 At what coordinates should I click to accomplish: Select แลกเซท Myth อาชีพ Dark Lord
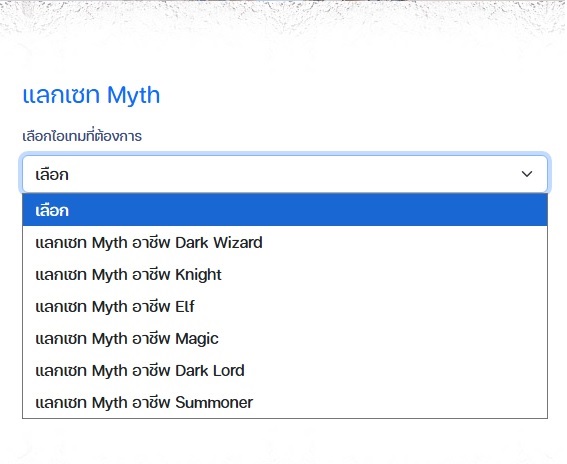tap(285, 370)
